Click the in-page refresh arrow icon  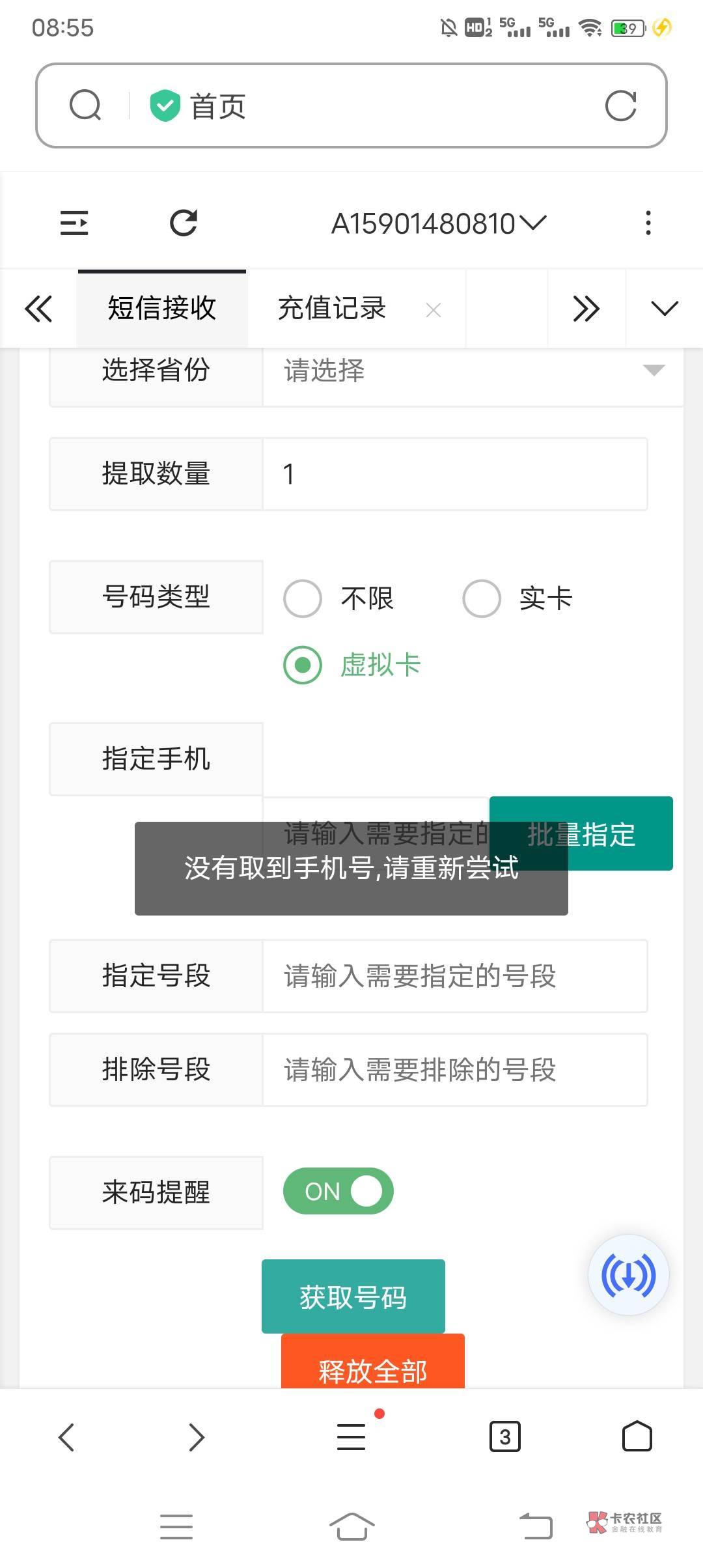coord(184,223)
